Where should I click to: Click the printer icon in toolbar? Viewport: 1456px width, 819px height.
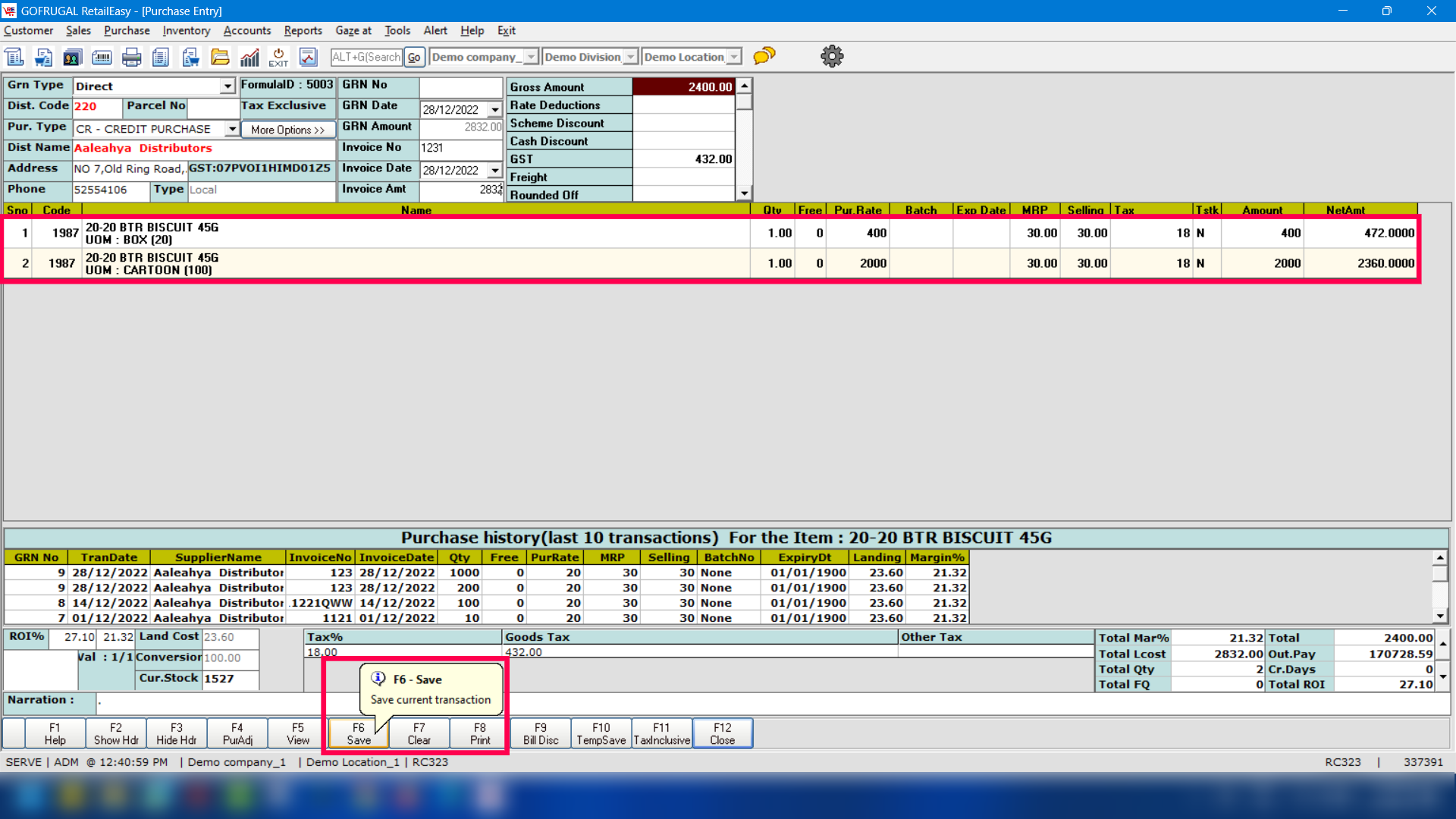pyautogui.click(x=131, y=57)
